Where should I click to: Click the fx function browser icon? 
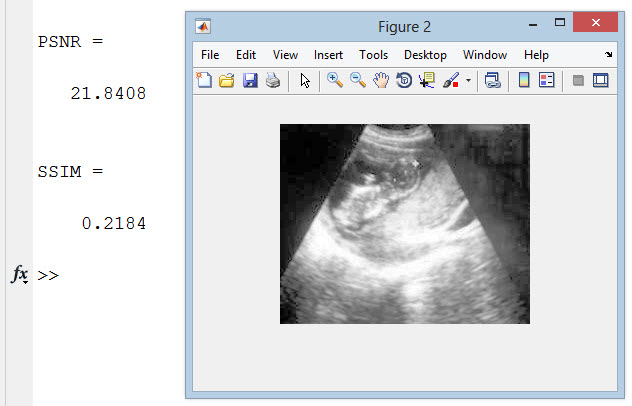[19, 275]
